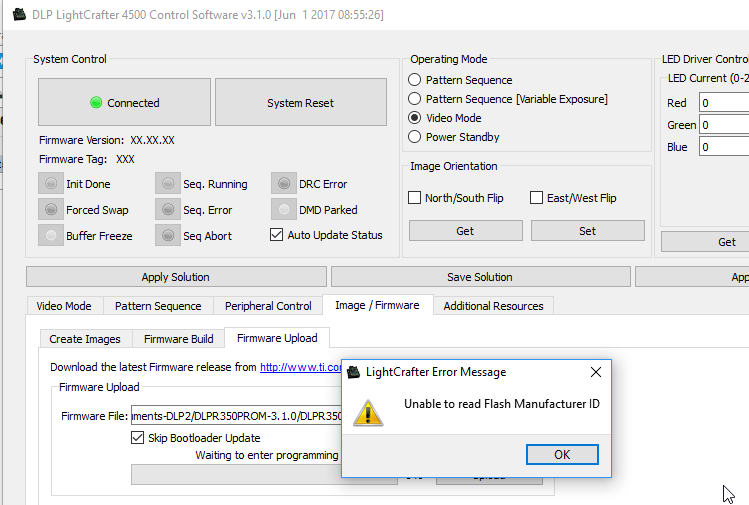Select Pattern Sequence operating mode

tap(414, 79)
